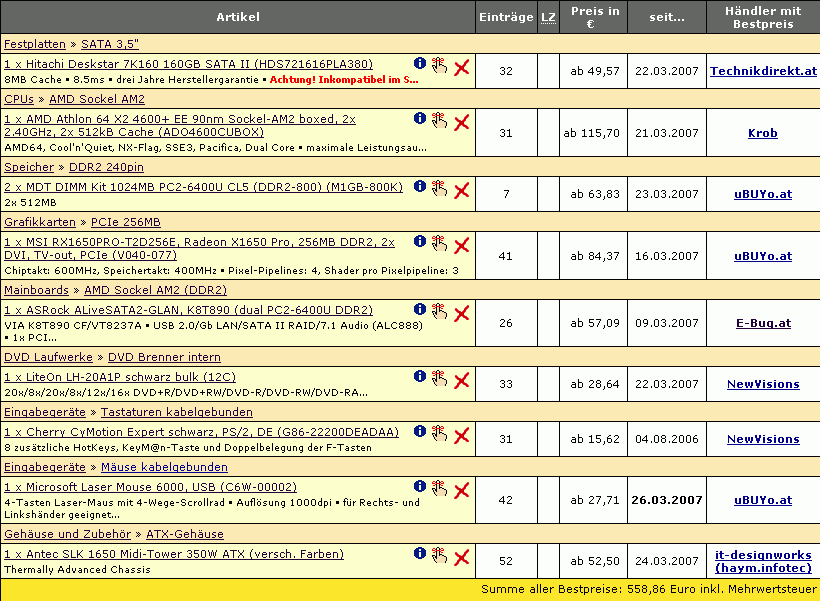The width and height of the screenshot is (820, 601).
Task: Click the hand icon on Cherry CyMotion row
Action: (x=439, y=433)
